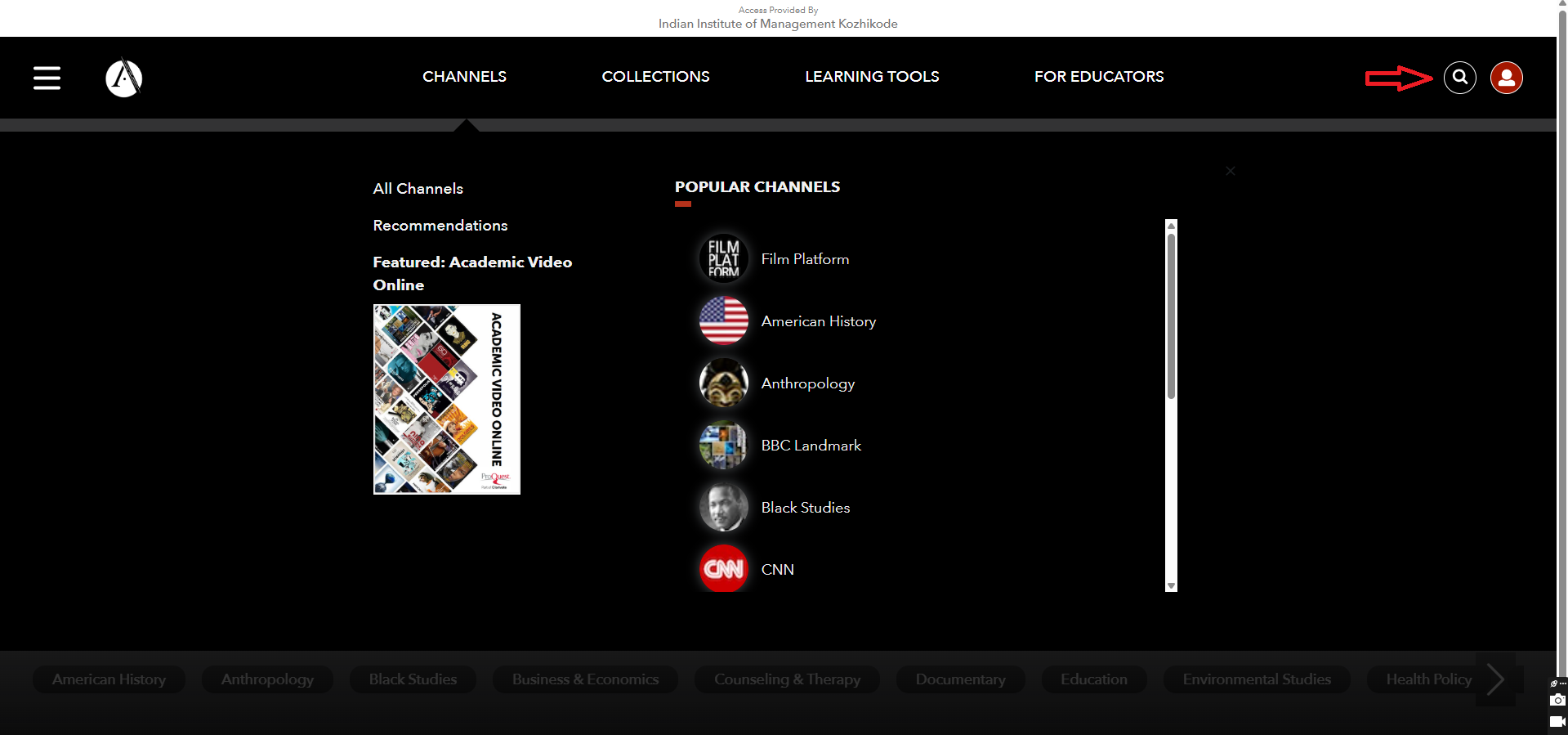
Task: Click the Alexander Street logo
Action: click(124, 78)
